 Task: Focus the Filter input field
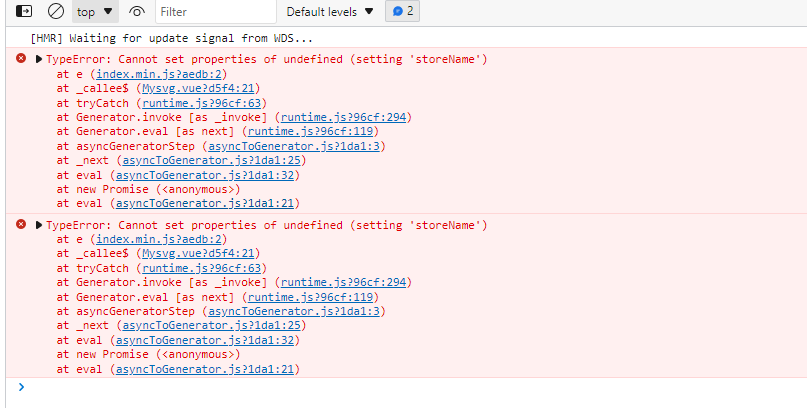pos(216,11)
